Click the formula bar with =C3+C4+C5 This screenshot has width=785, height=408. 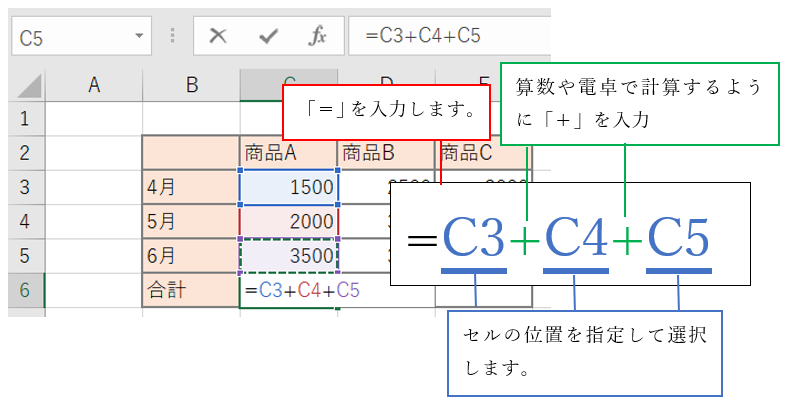point(450,37)
